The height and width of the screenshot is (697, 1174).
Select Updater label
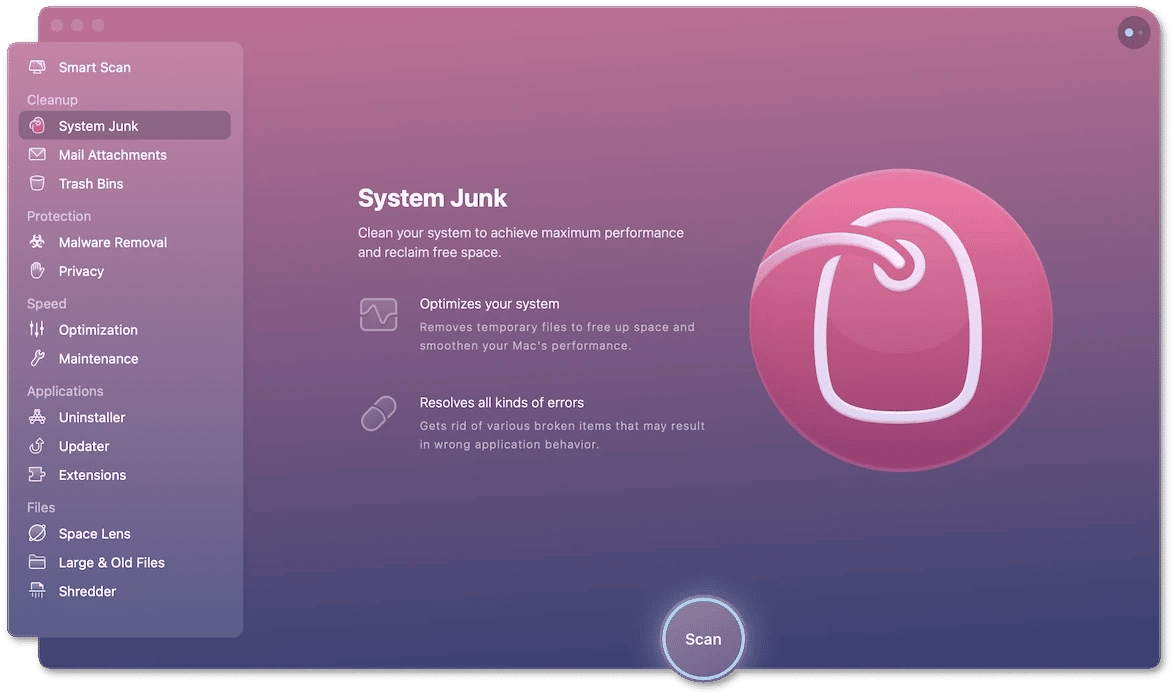[84, 446]
